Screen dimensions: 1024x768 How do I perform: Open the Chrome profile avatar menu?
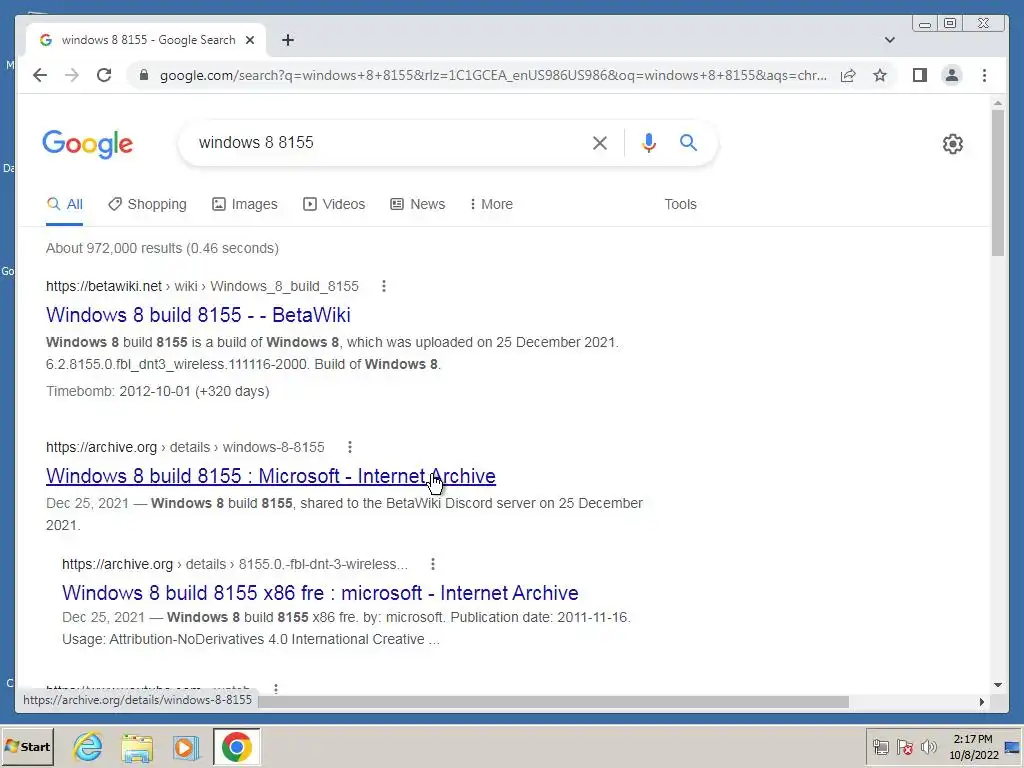[x=952, y=75]
